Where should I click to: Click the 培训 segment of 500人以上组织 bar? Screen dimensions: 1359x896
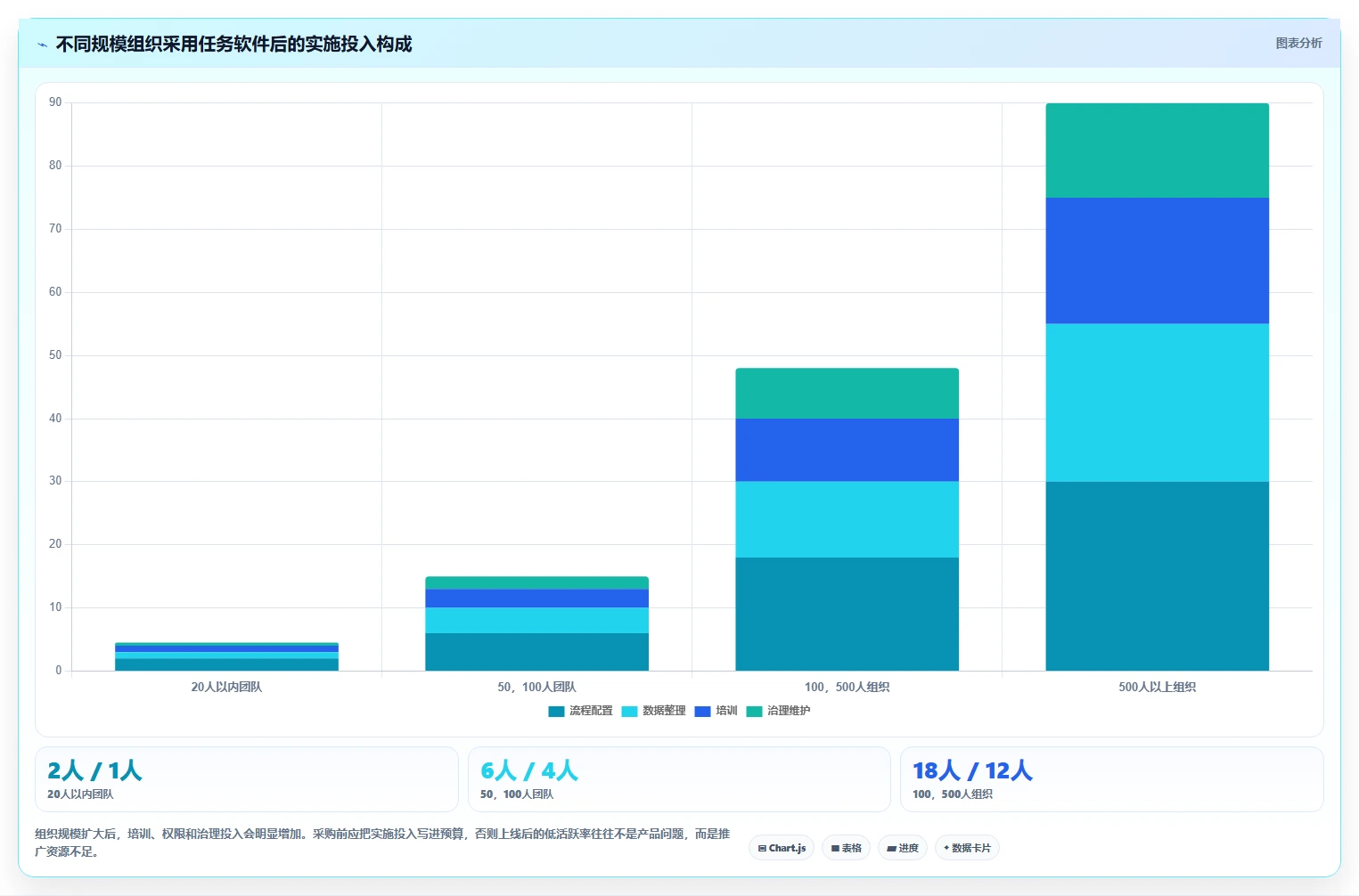pos(1157,261)
